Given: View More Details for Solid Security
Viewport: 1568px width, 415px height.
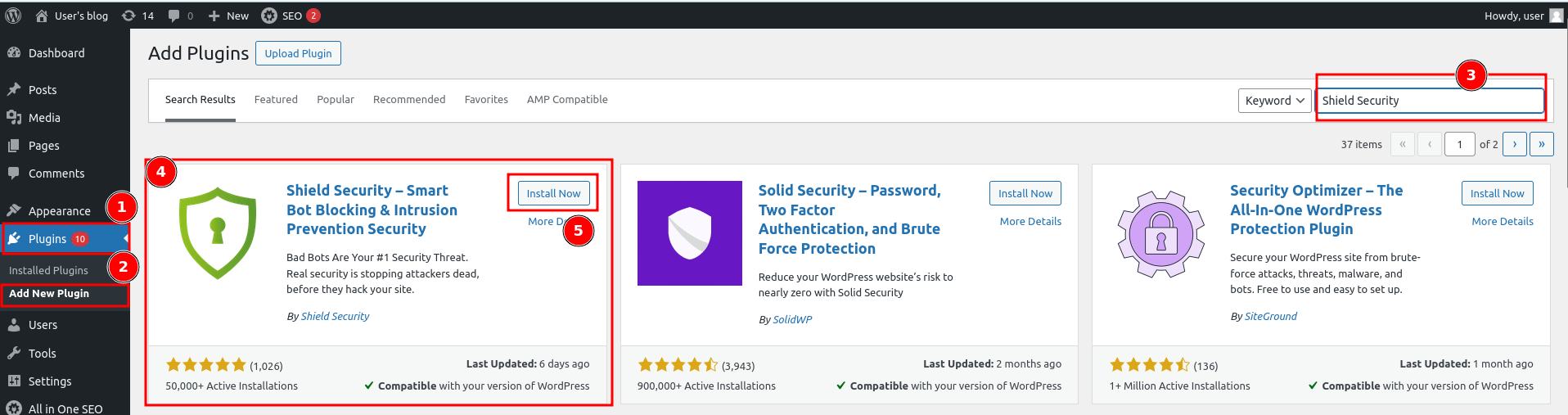Looking at the screenshot, I should (x=1030, y=222).
